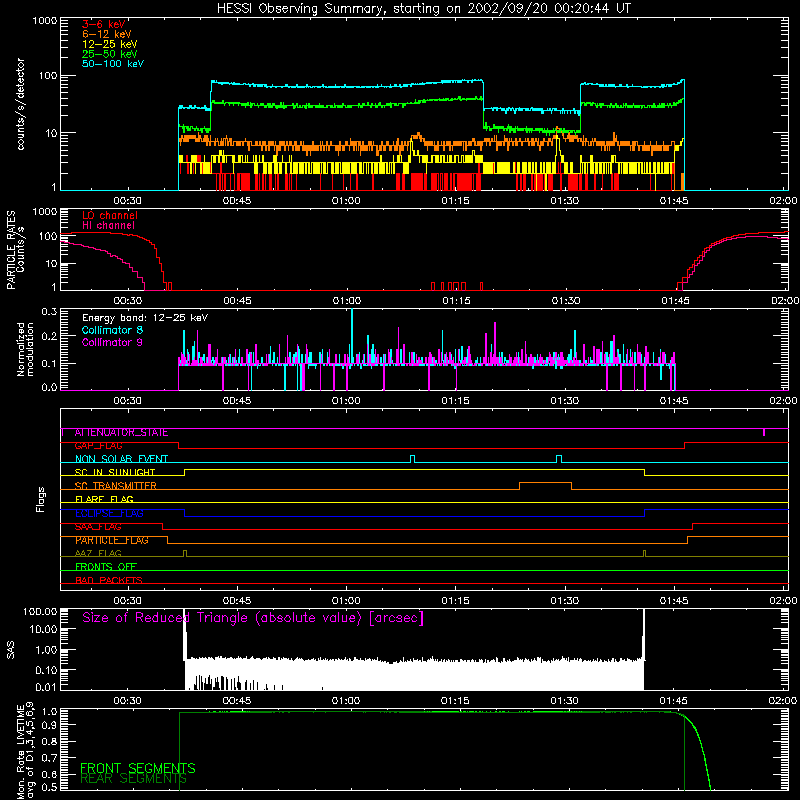Select the HI channel legend label
Image resolution: width=800 pixels, height=800 pixels.
(109, 226)
